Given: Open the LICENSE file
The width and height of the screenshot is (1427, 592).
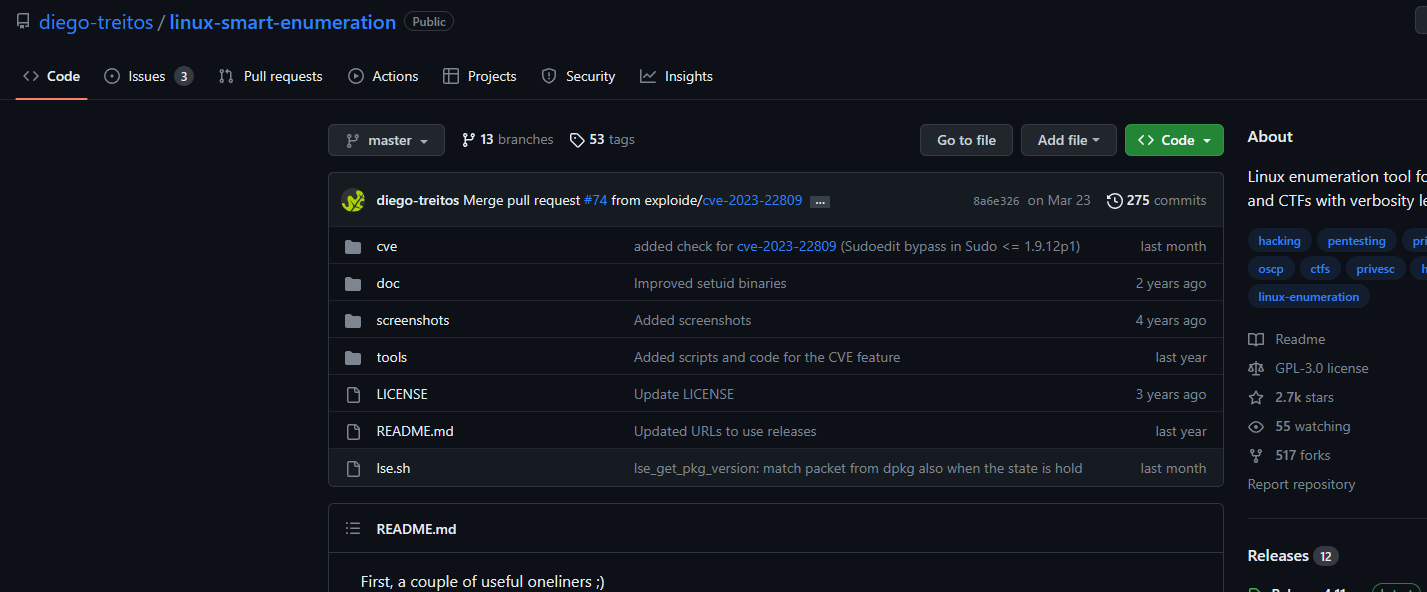Looking at the screenshot, I should click(402, 394).
